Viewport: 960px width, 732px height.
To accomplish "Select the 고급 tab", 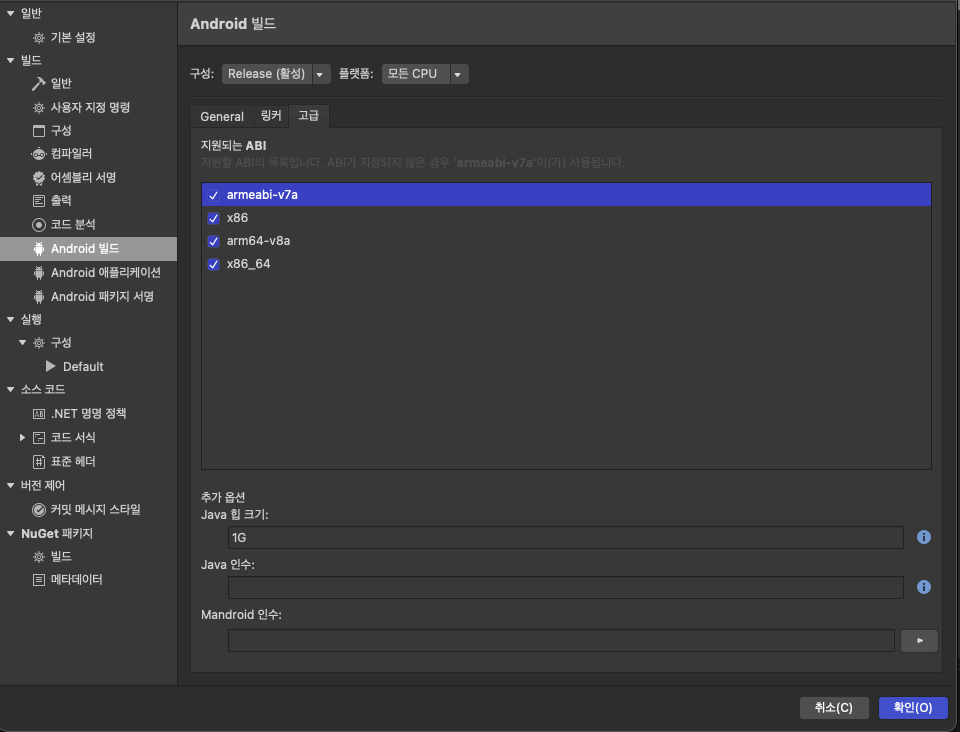I will tap(309, 116).
